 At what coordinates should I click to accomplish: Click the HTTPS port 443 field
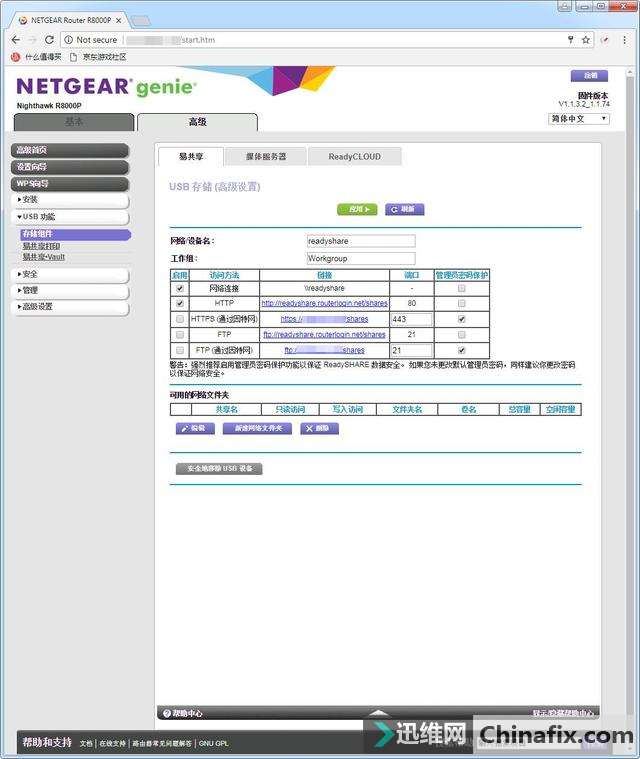pyautogui.click(x=411, y=319)
